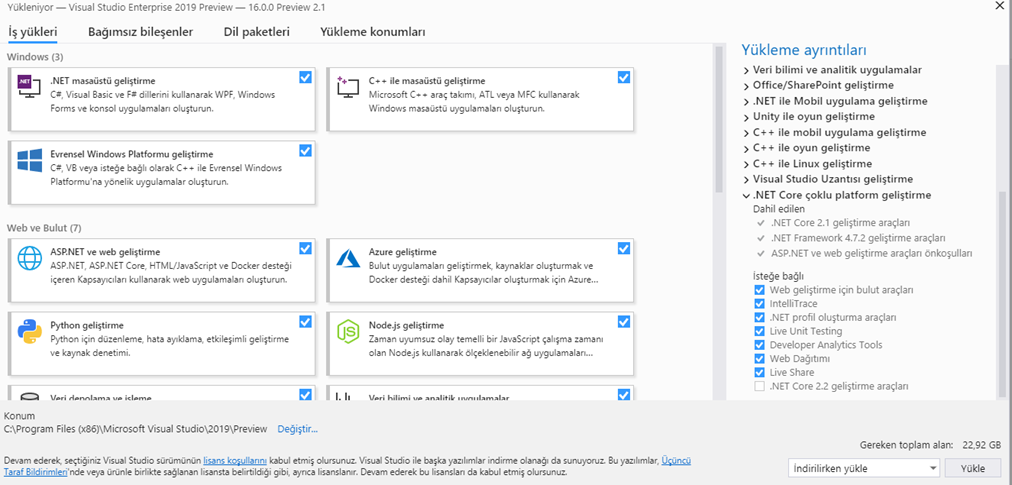Click the Yükleme ayrıntıları heading
1012x485 pixels.
804,50
